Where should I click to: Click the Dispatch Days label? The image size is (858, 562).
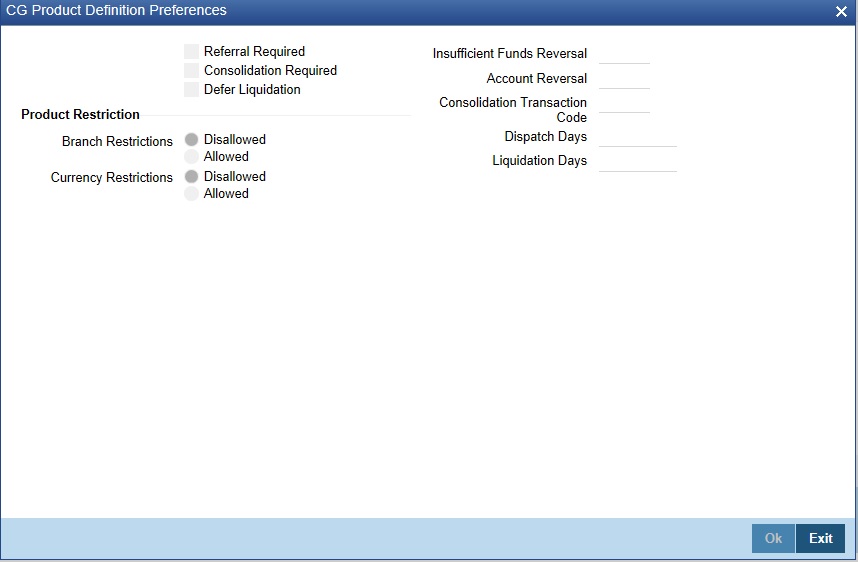coord(546,137)
